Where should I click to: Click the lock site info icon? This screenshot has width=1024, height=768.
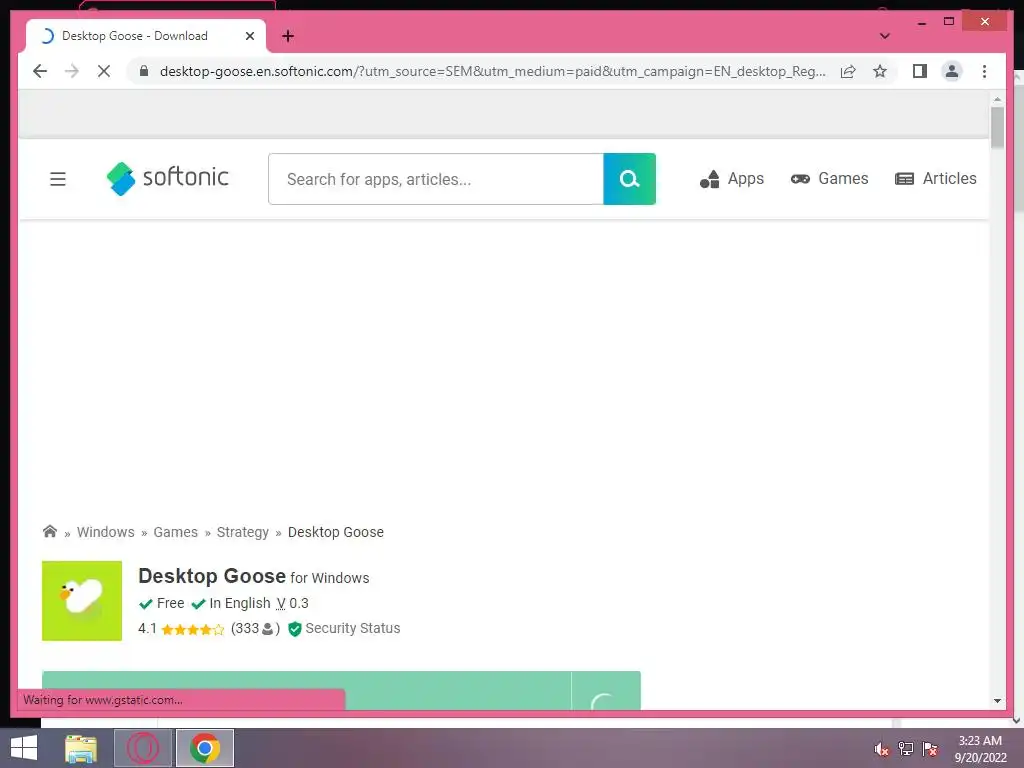tap(144, 71)
